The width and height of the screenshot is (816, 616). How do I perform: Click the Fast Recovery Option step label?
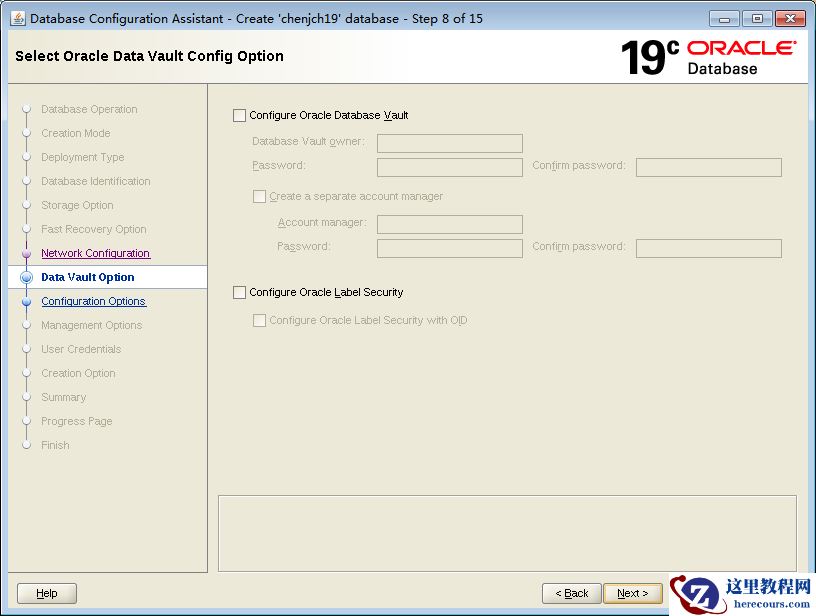coord(94,229)
